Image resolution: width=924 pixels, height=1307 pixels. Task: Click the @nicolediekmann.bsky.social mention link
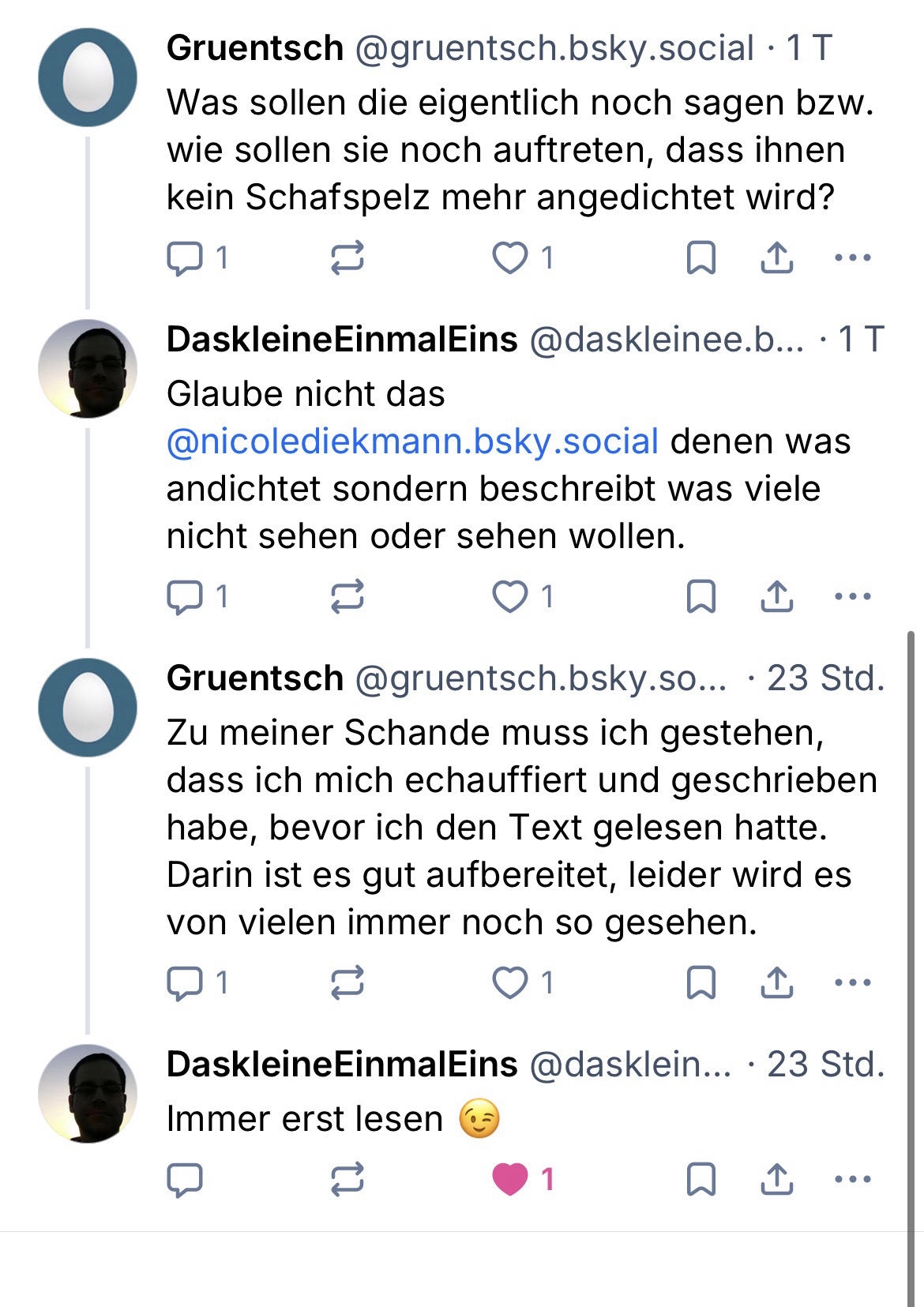pos(412,441)
